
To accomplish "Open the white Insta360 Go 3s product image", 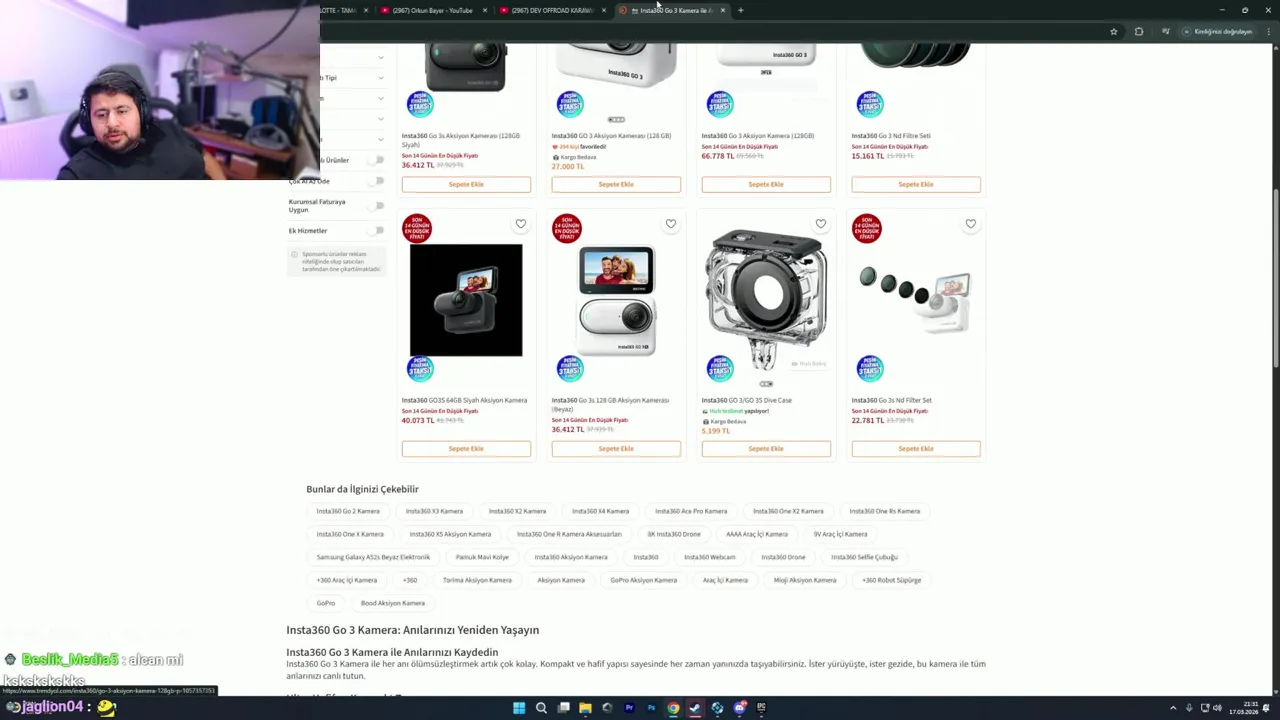I will (616, 300).
